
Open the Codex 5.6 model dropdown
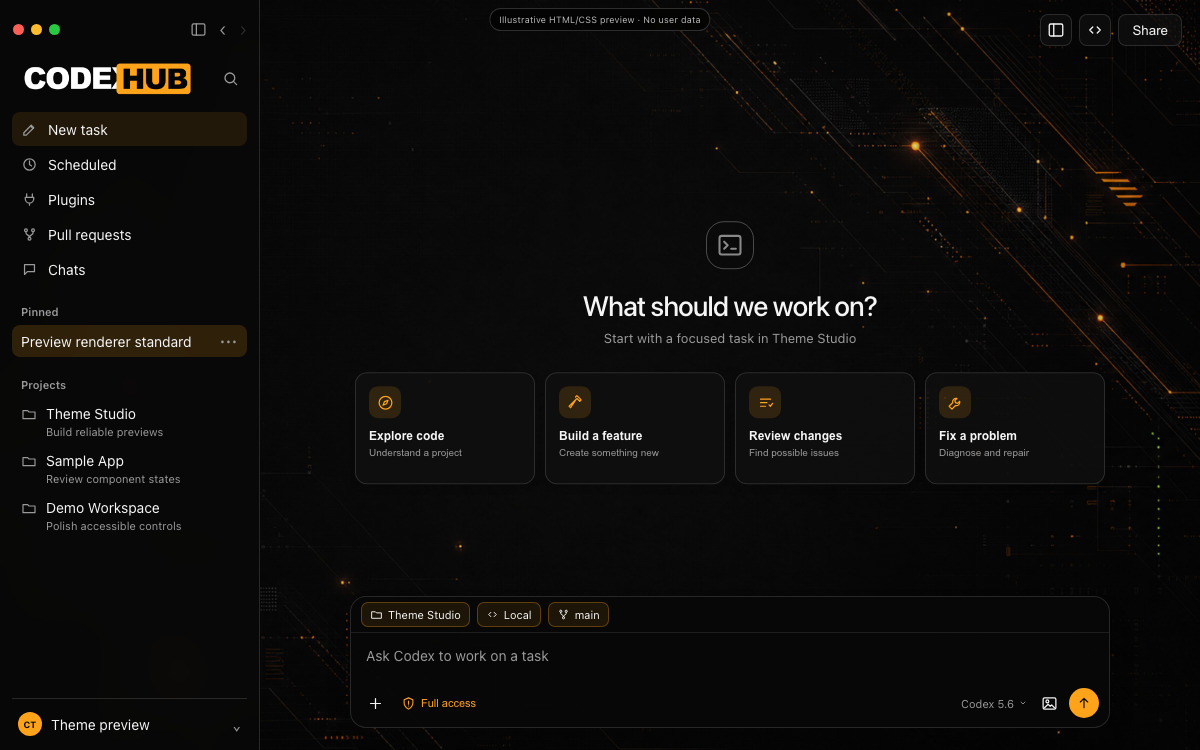click(x=993, y=704)
